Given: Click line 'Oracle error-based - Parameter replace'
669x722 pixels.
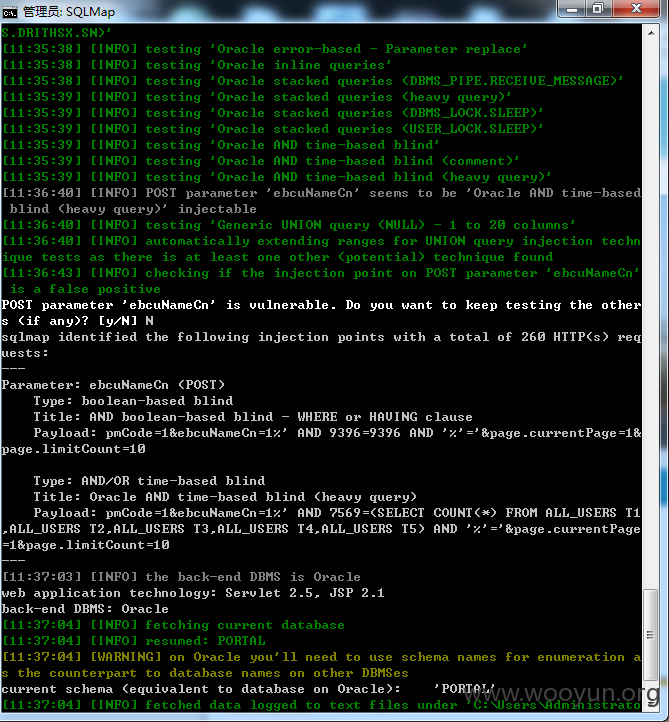Looking at the screenshot, I should click(x=264, y=49).
